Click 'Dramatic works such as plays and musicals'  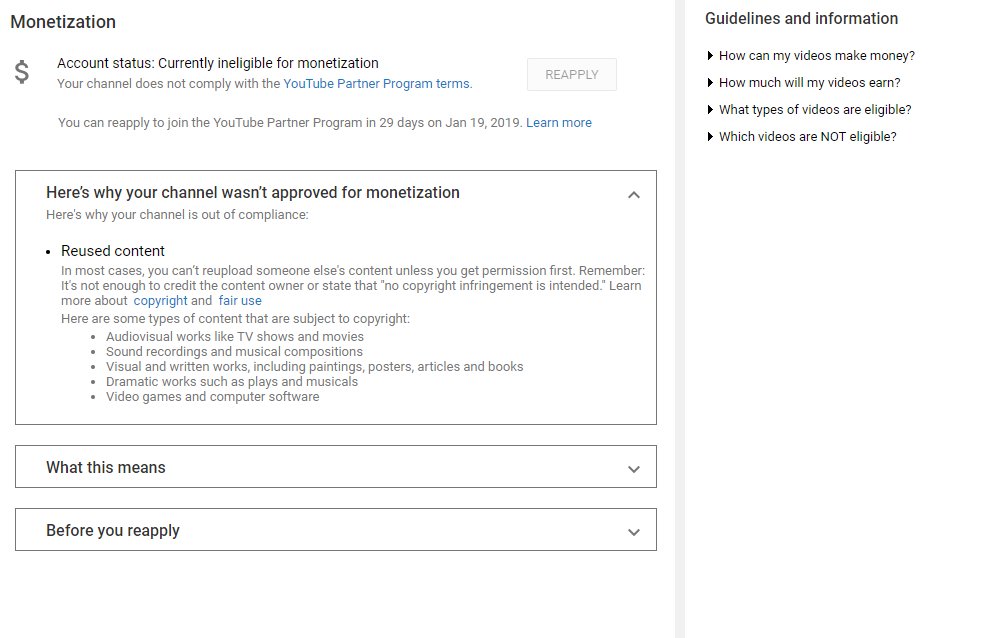[232, 381]
